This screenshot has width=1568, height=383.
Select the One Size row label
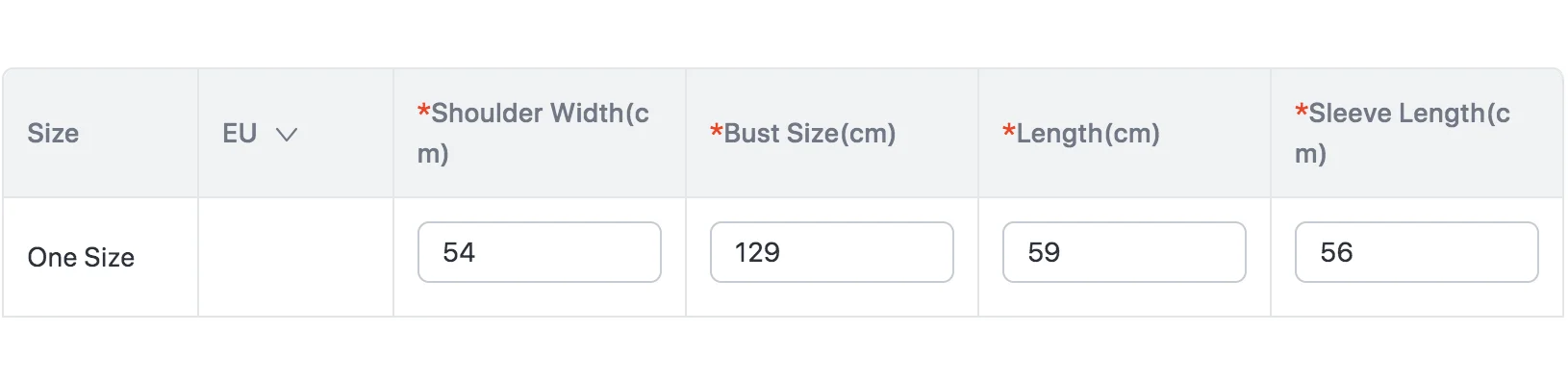(81, 257)
